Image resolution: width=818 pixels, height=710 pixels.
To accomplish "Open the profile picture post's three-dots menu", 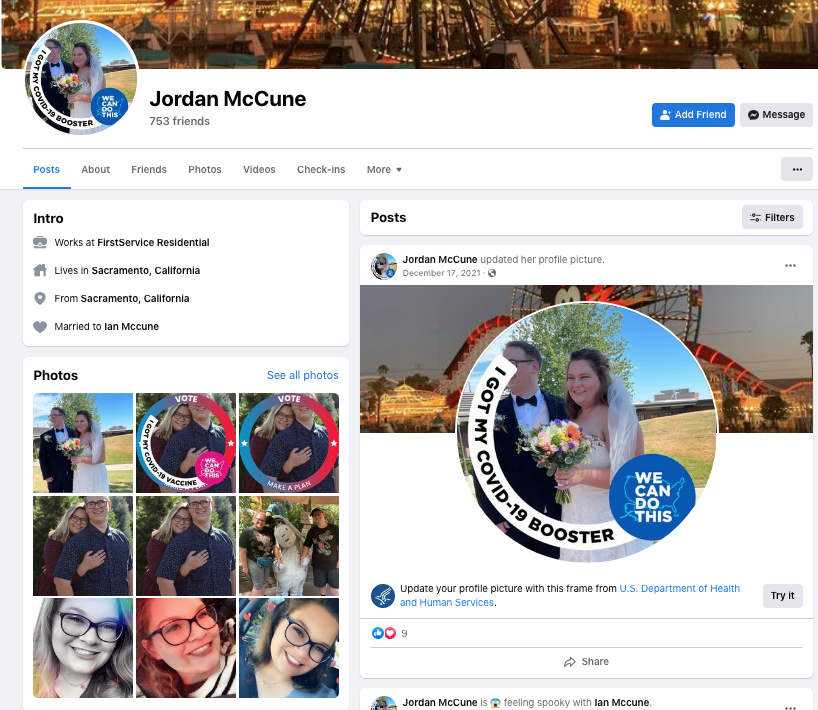I will tap(790, 266).
